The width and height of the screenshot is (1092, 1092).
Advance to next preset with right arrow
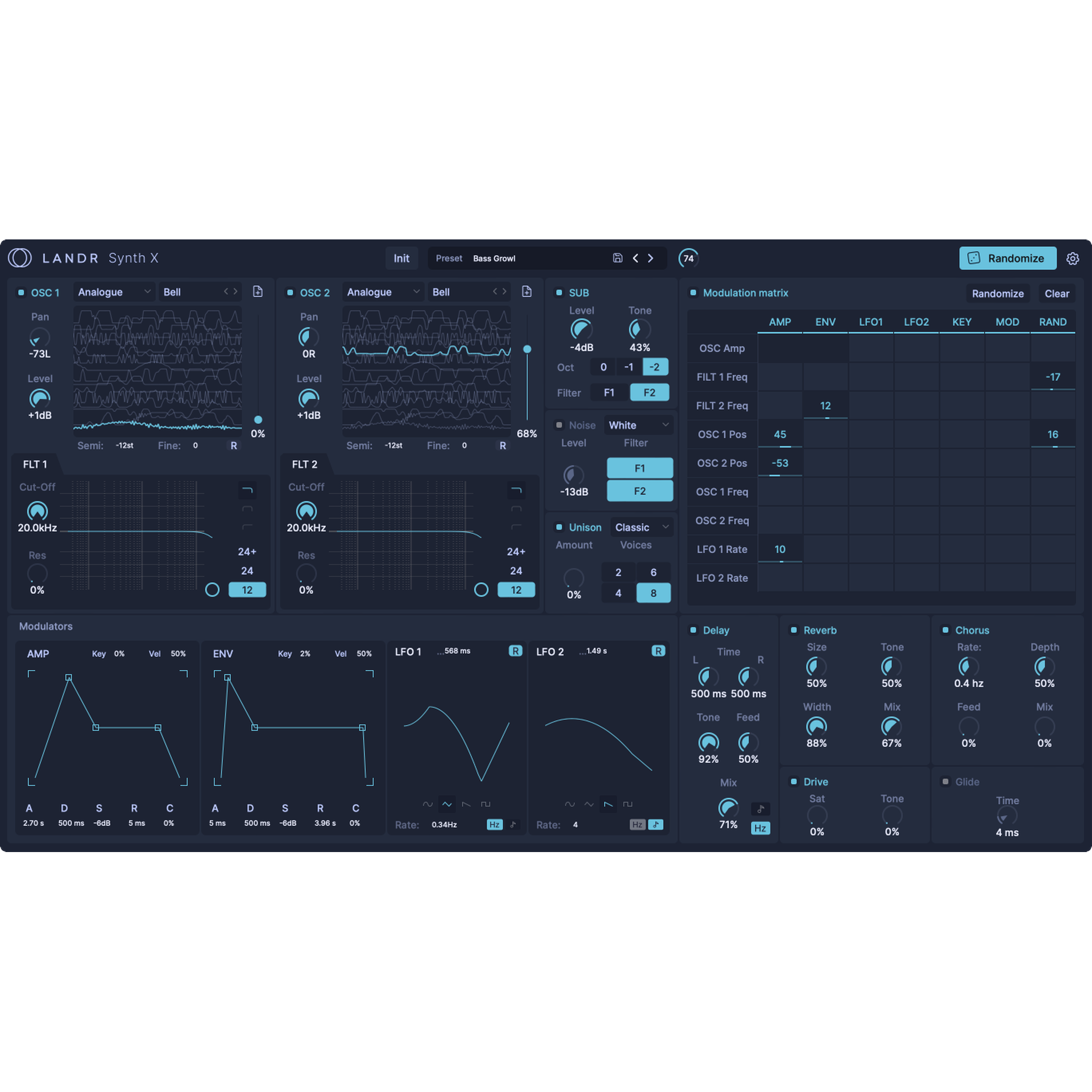tap(651, 258)
